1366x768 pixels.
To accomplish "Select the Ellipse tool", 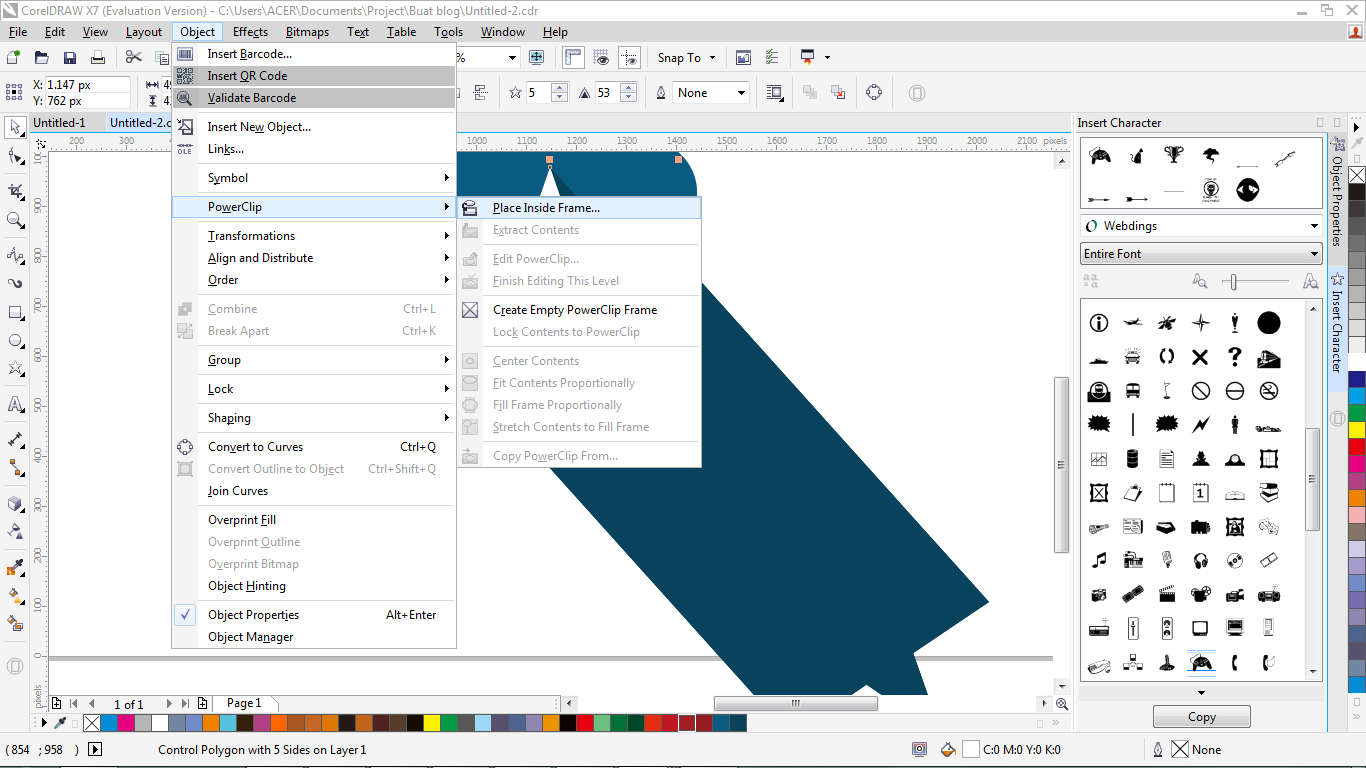I will tap(15, 341).
